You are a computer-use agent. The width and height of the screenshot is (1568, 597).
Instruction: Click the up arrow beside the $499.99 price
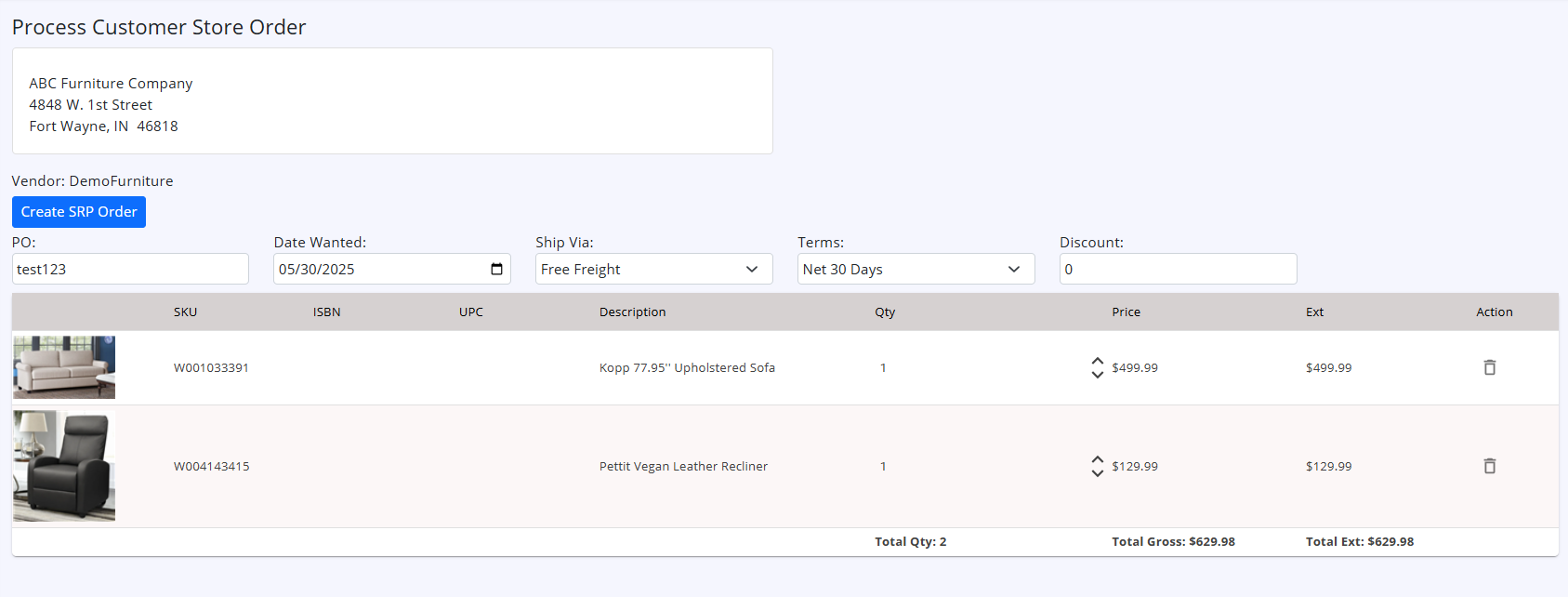coord(1098,361)
